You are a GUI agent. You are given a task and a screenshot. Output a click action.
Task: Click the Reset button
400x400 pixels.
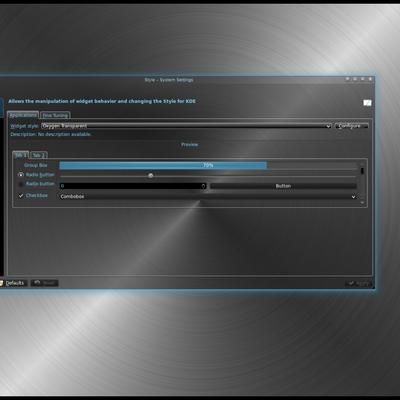[x=45, y=283]
